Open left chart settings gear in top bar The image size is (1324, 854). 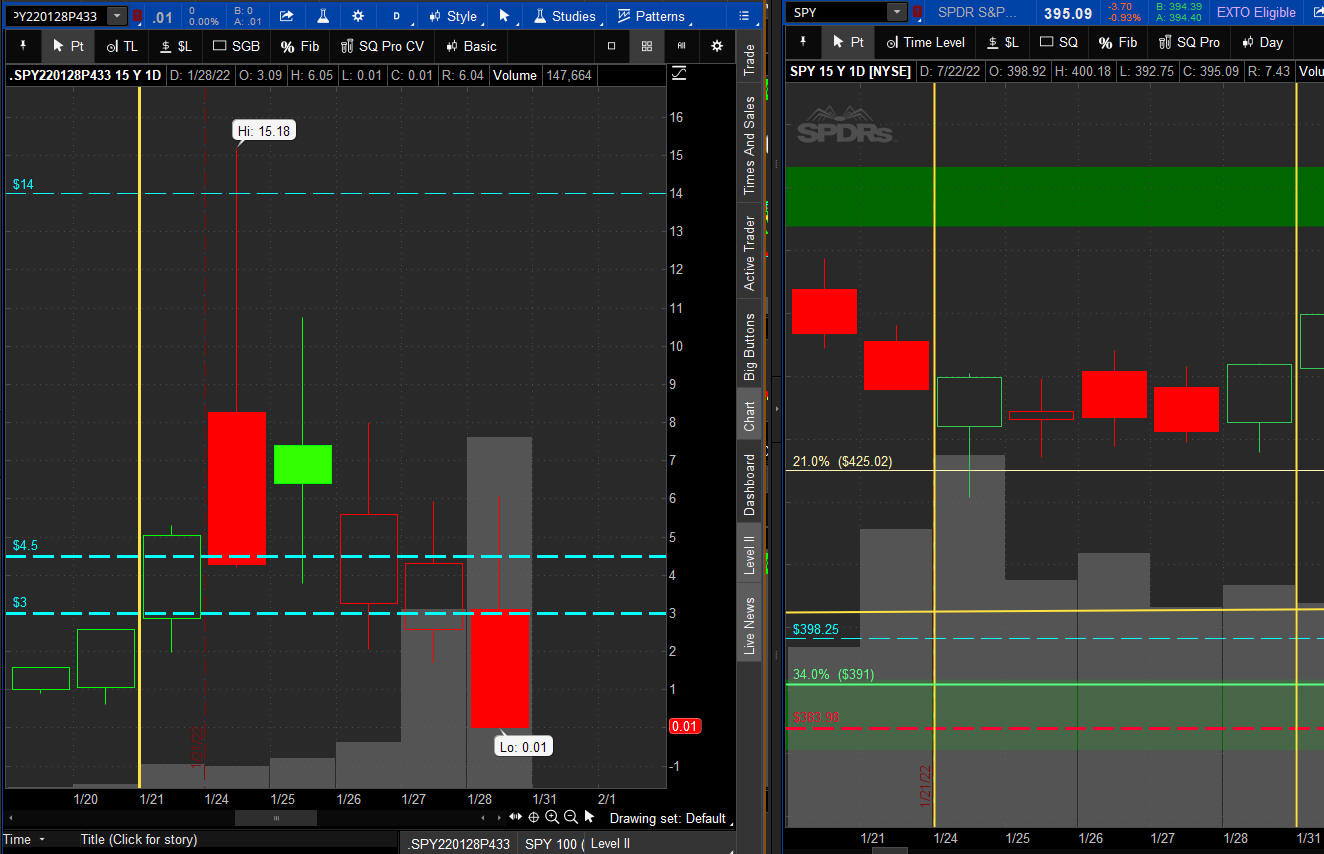[x=359, y=16]
